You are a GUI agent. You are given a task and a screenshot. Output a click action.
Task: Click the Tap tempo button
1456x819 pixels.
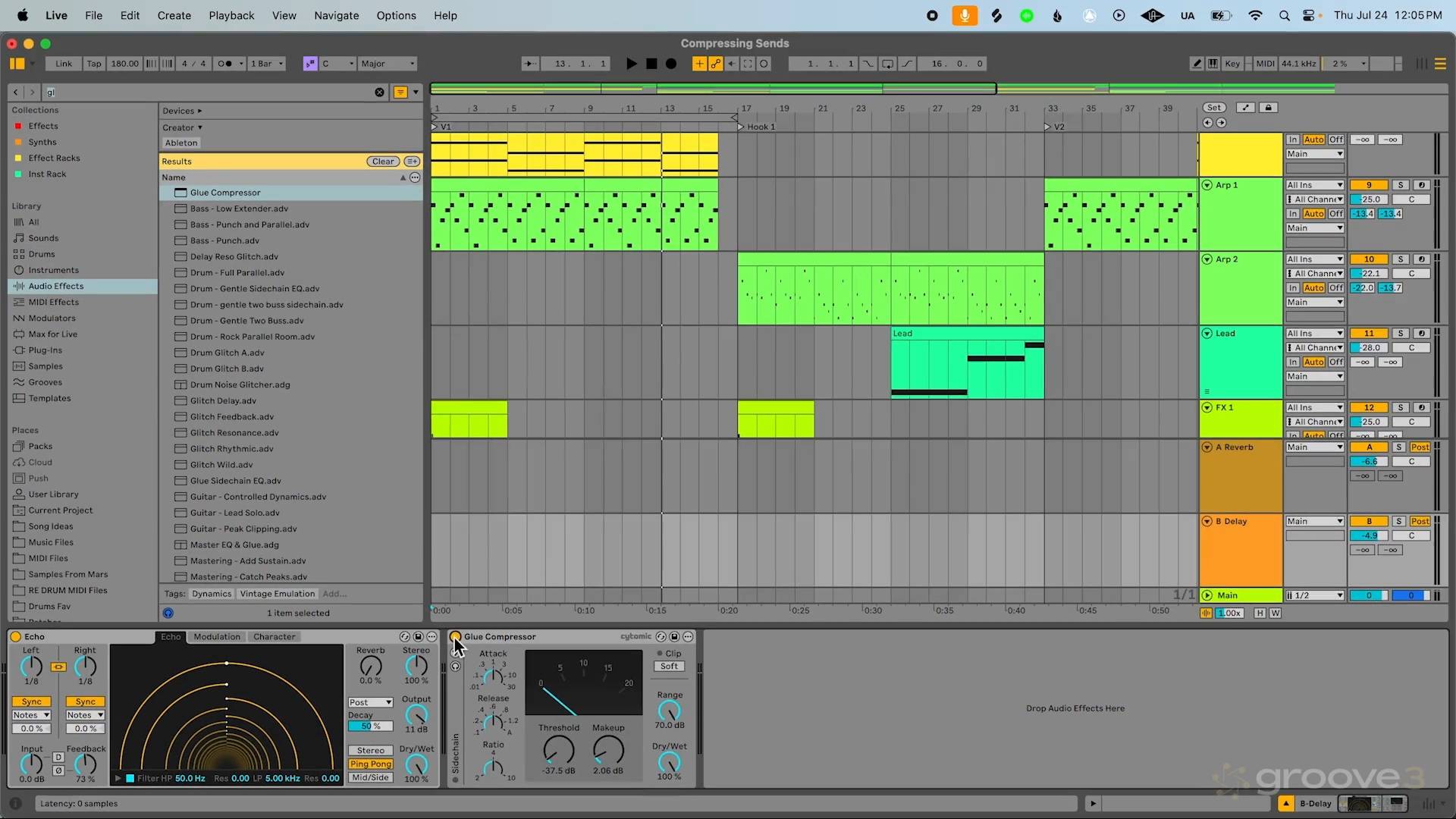pos(93,64)
